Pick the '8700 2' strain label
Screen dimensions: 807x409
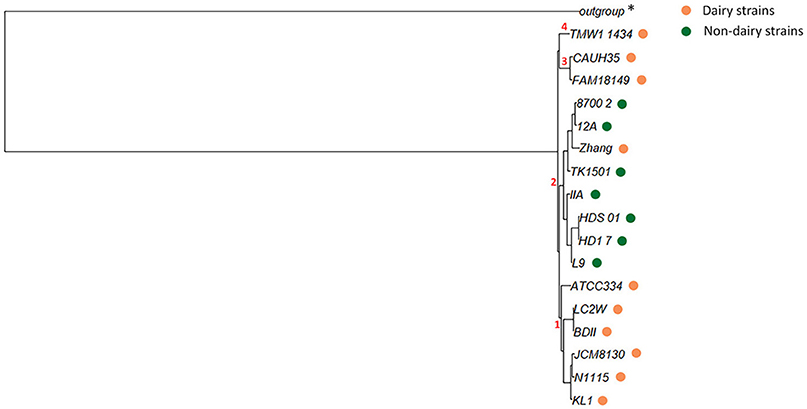pos(594,103)
